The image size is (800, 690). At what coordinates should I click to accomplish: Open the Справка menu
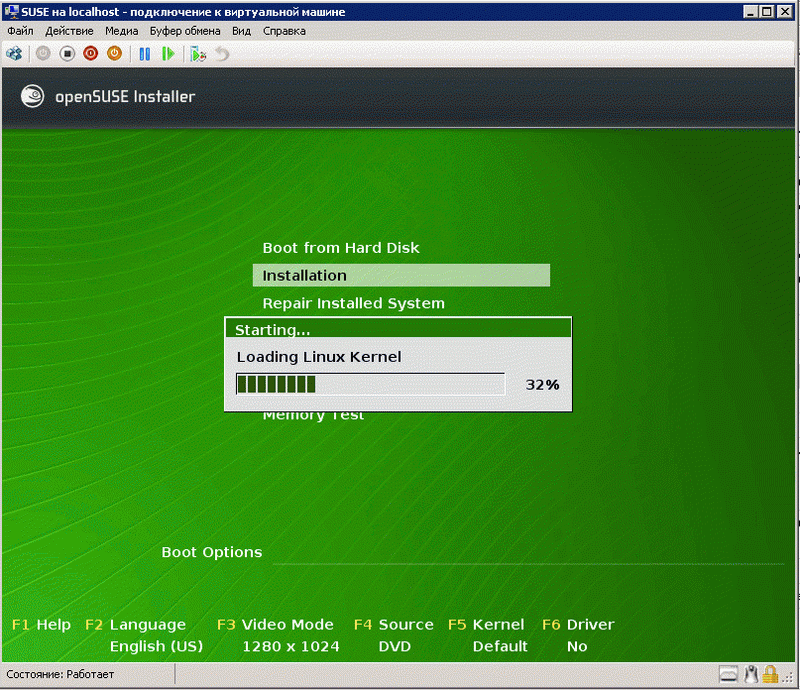point(284,31)
